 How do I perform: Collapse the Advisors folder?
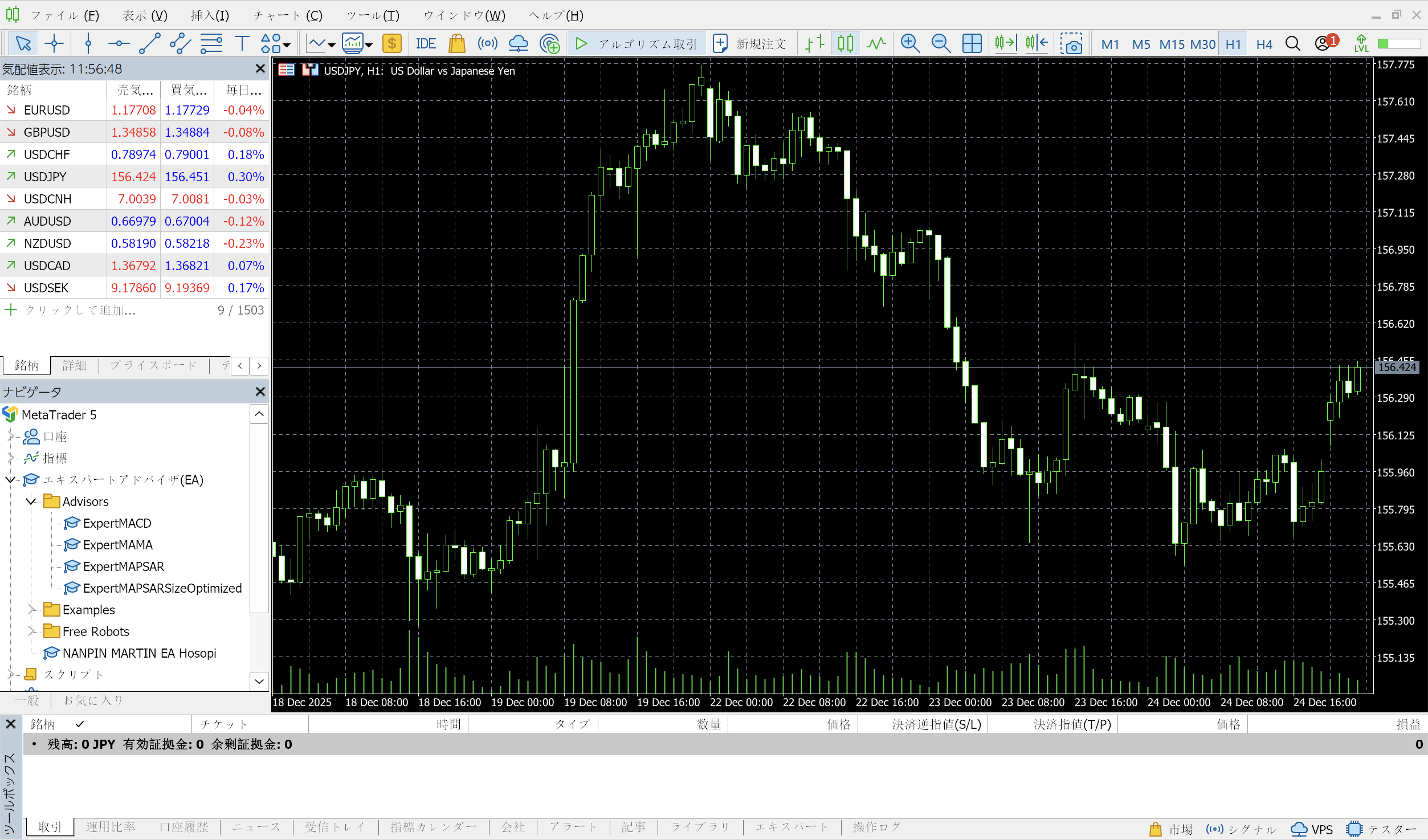tap(31, 501)
